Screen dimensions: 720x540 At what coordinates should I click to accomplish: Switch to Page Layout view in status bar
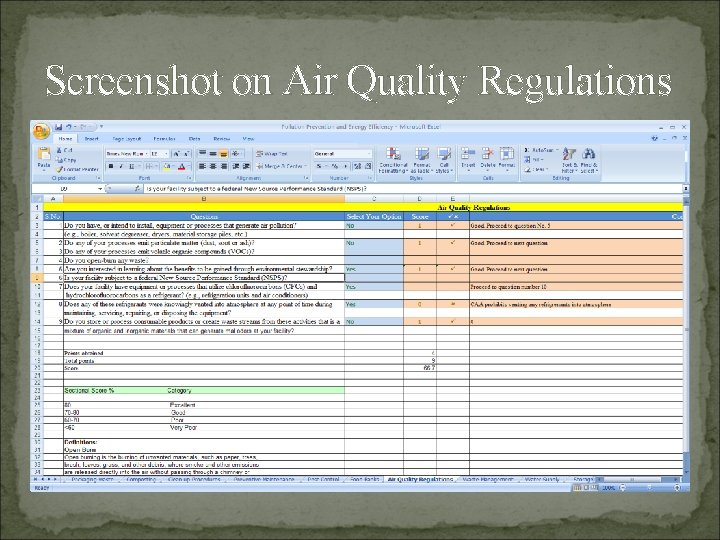(x=585, y=488)
